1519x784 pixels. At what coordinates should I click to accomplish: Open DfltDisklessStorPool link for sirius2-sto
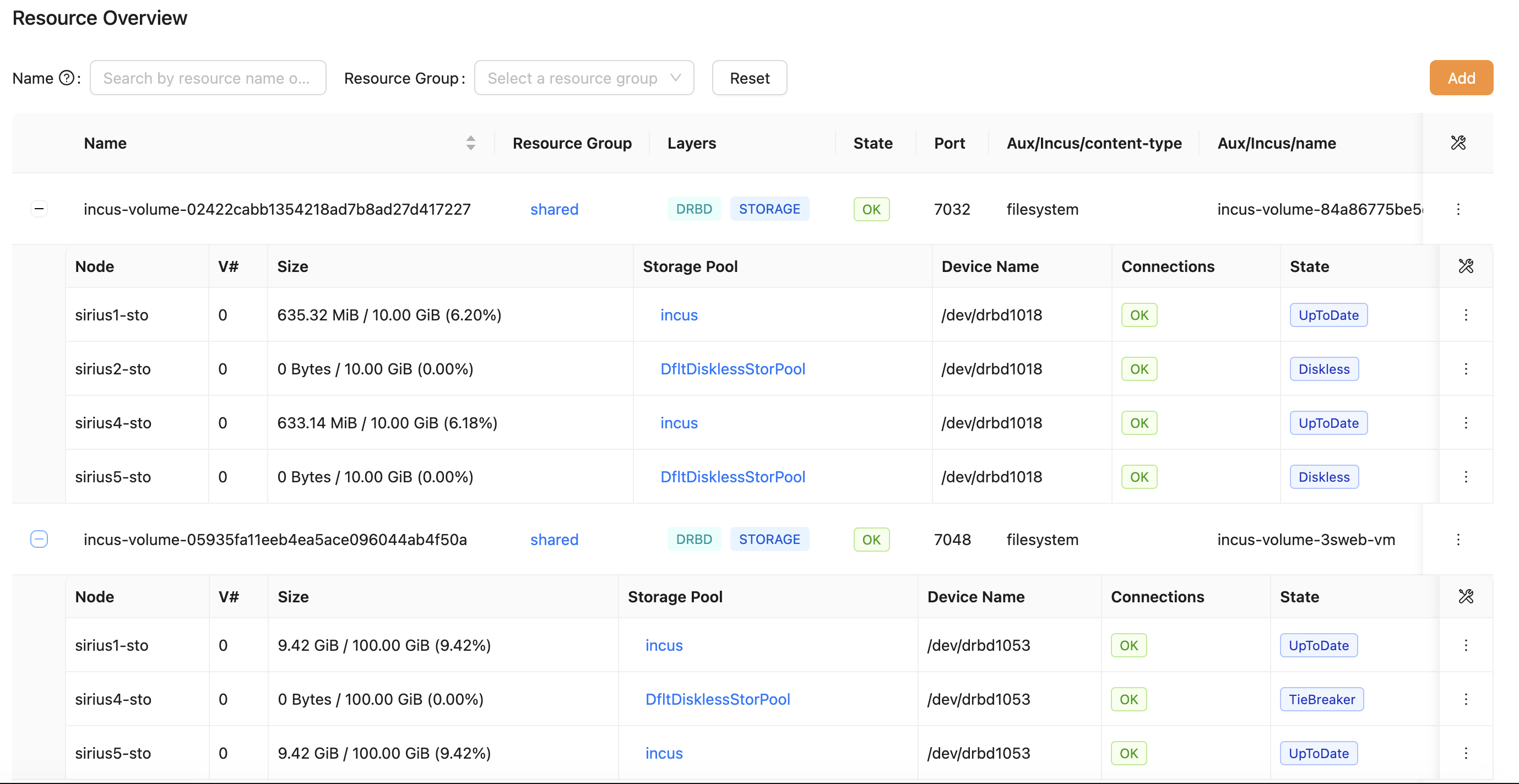(732, 369)
